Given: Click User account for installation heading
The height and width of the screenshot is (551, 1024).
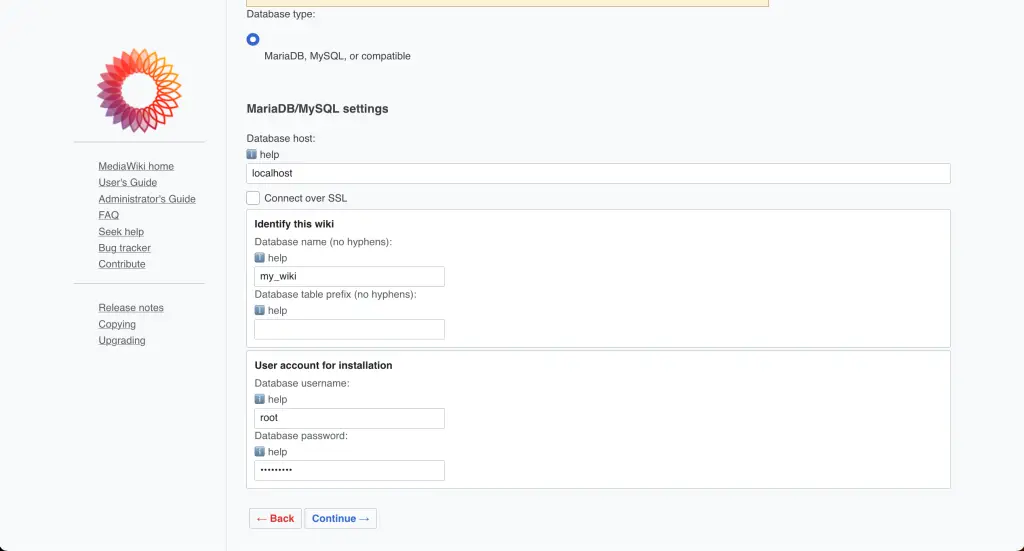Looking at the screenshot, I should point(323,366).
